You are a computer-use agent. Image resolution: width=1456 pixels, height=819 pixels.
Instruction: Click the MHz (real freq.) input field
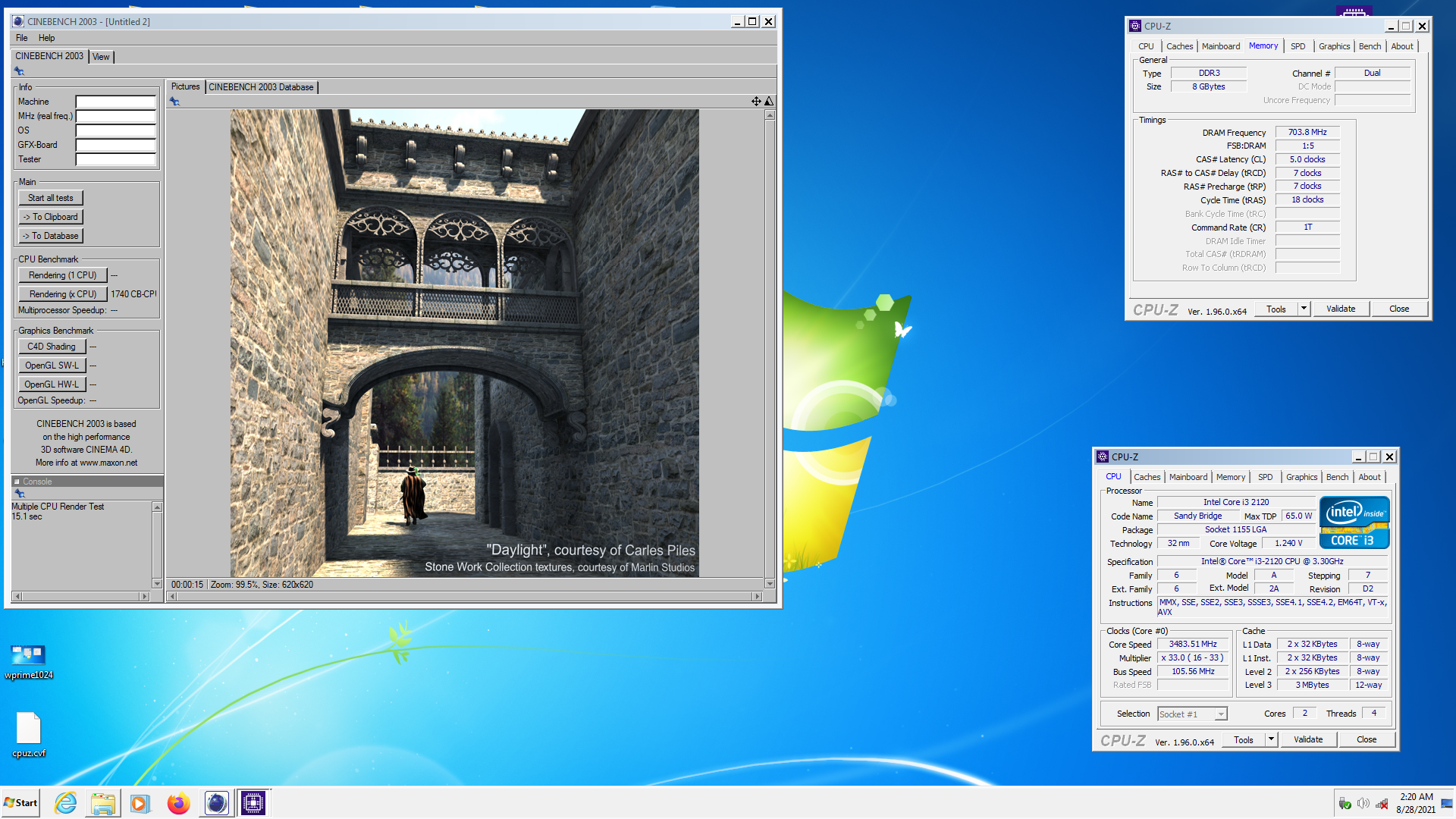pos(115,116)
